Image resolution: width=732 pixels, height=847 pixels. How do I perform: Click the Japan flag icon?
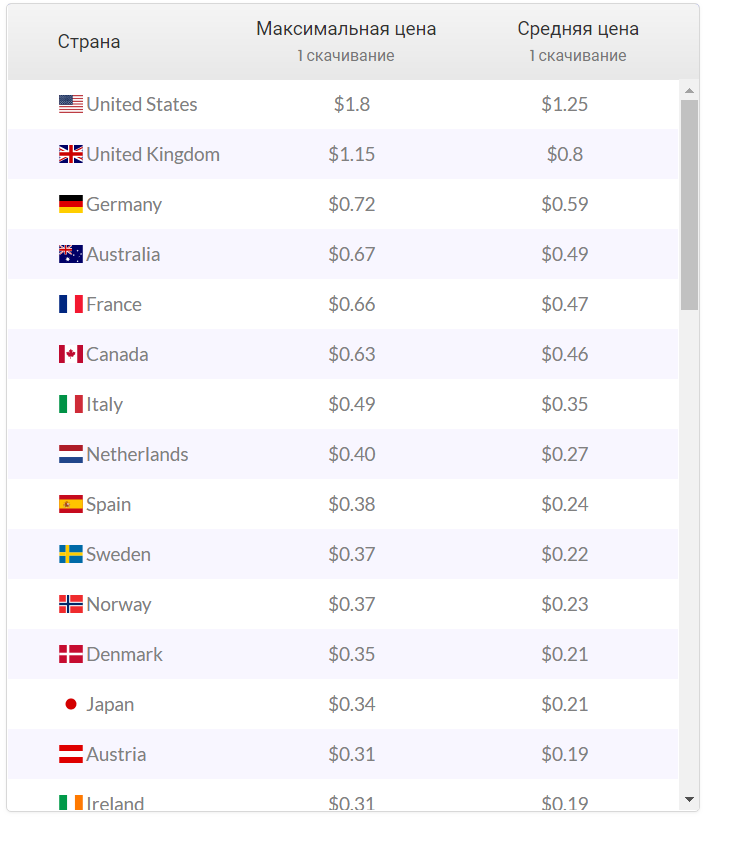click(70, 704)
